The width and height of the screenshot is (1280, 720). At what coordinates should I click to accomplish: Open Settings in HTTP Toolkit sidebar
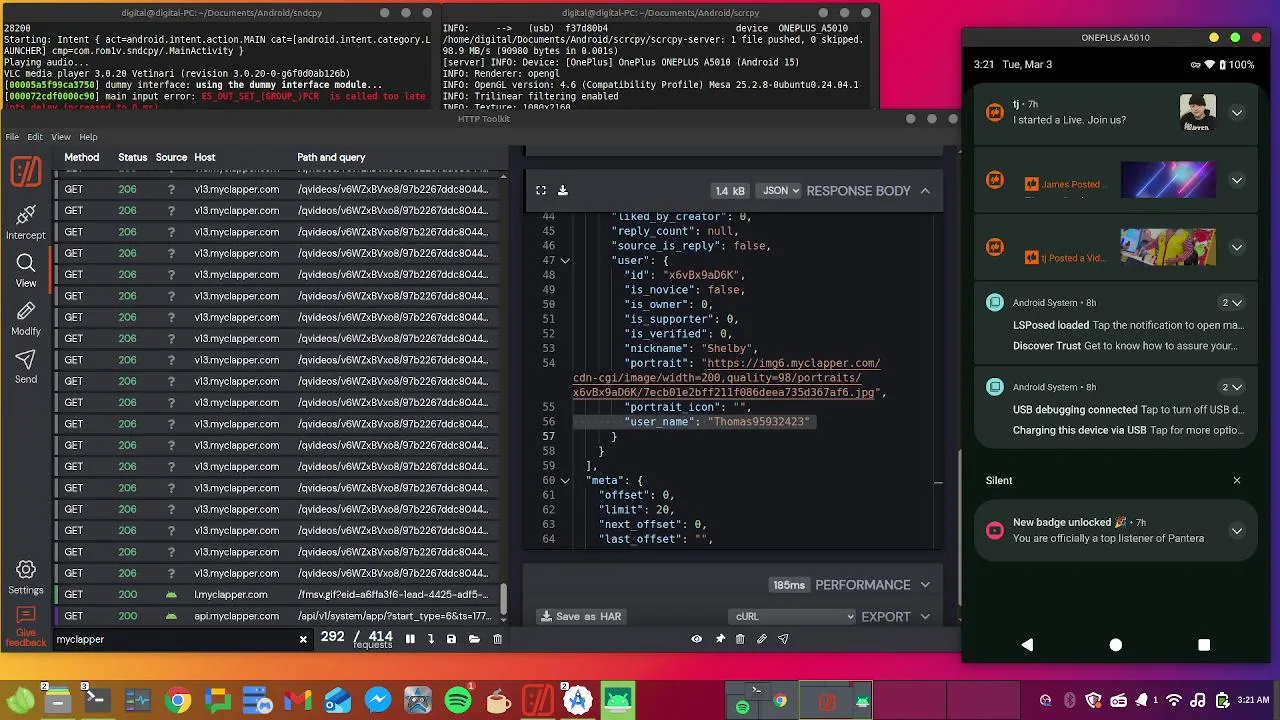click(x=26, y=577)
